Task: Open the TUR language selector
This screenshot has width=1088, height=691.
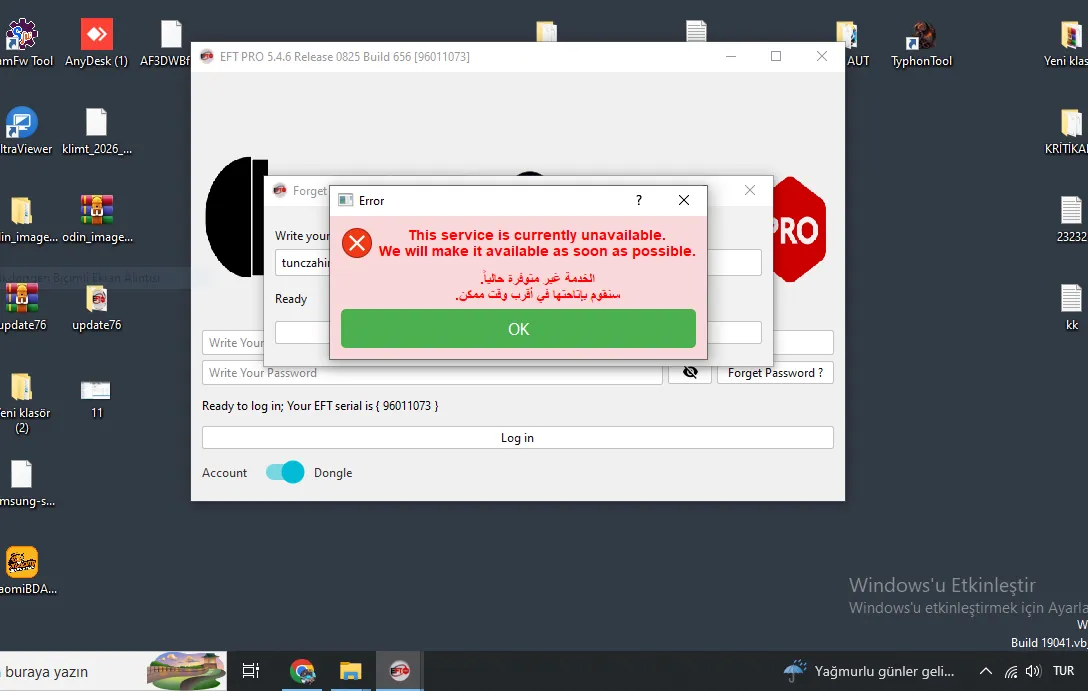Action: click(1063, 671)
